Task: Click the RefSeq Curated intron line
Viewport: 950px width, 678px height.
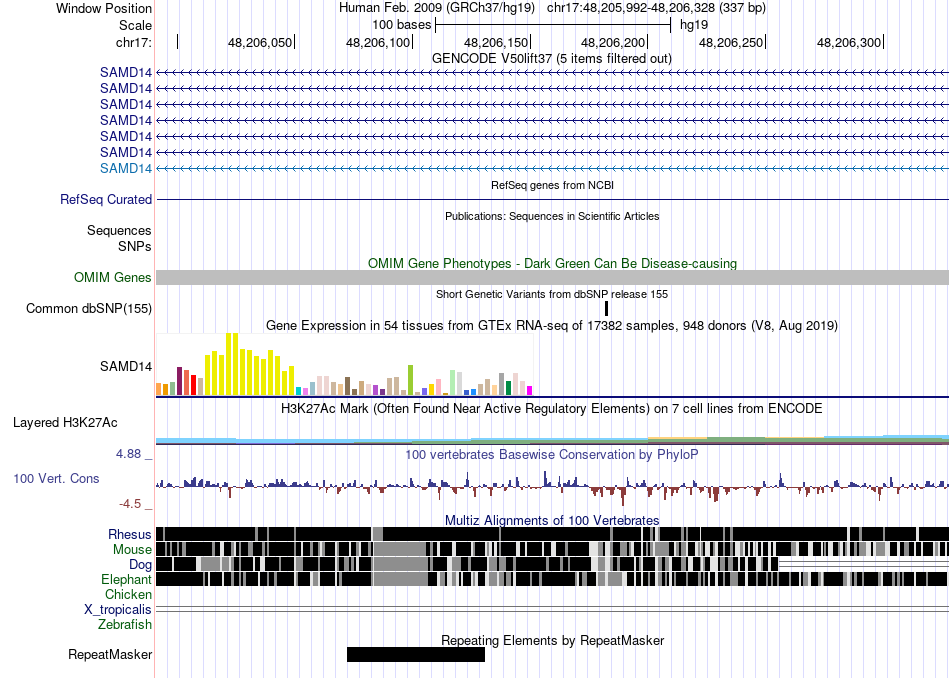Action: coord(553,199)
